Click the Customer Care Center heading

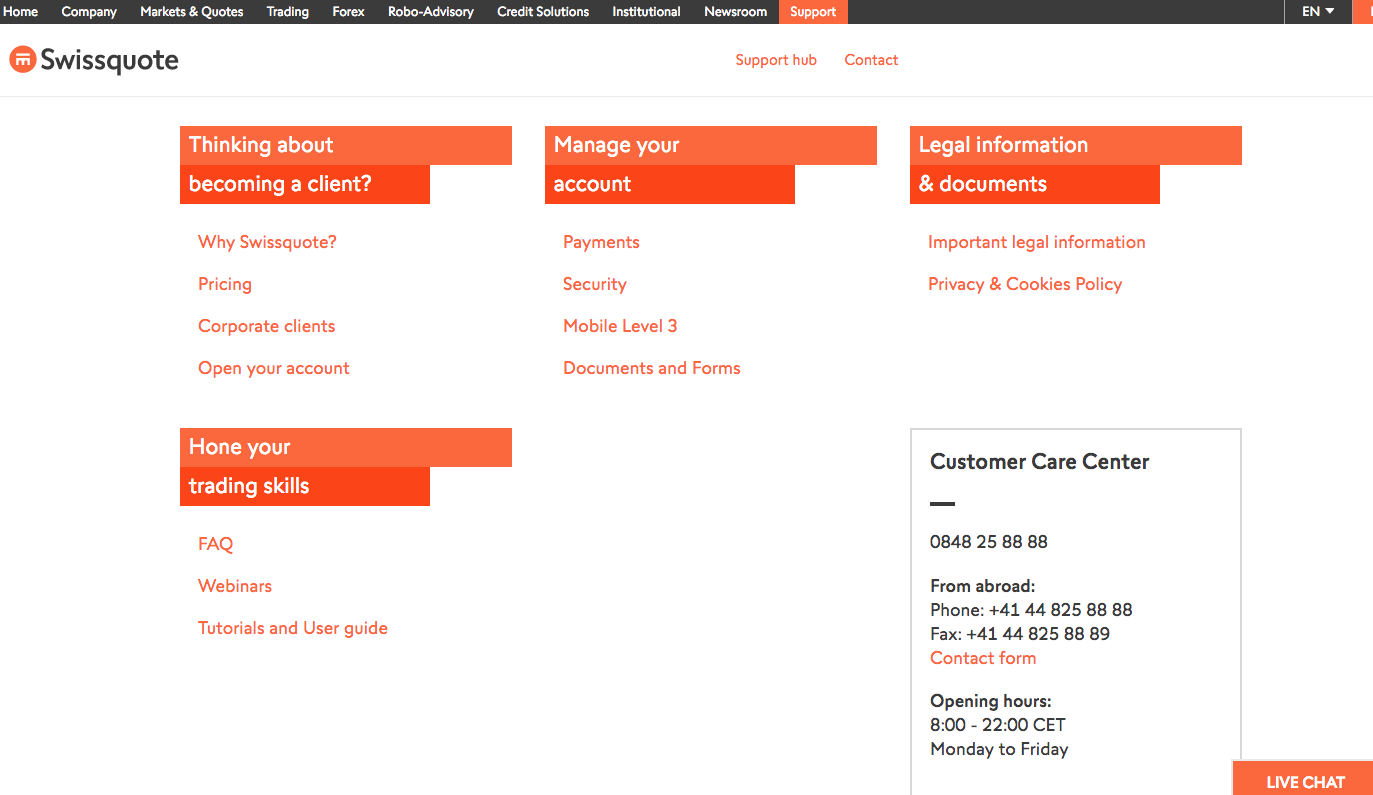(1040, 462)
